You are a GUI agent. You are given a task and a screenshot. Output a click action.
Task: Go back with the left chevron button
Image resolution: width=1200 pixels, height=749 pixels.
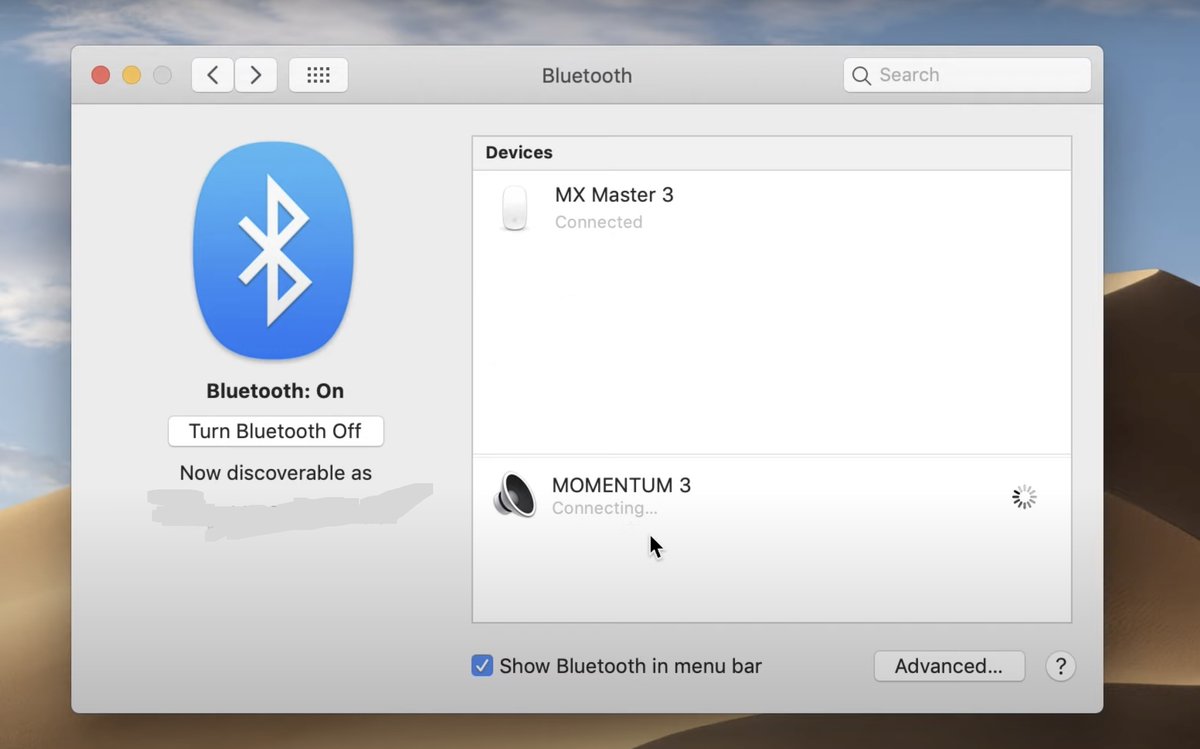(213, 75)
